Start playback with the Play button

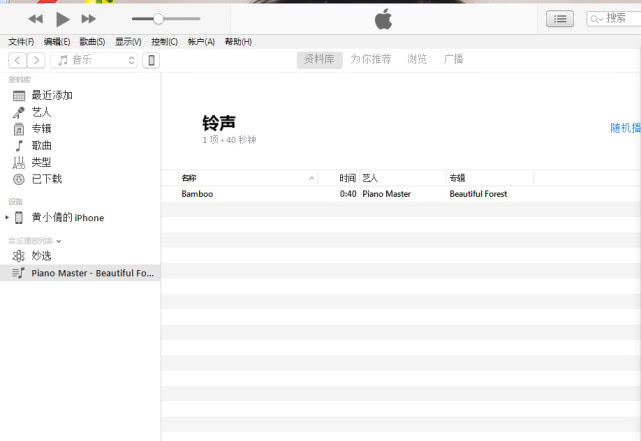(x=63, y=19)
